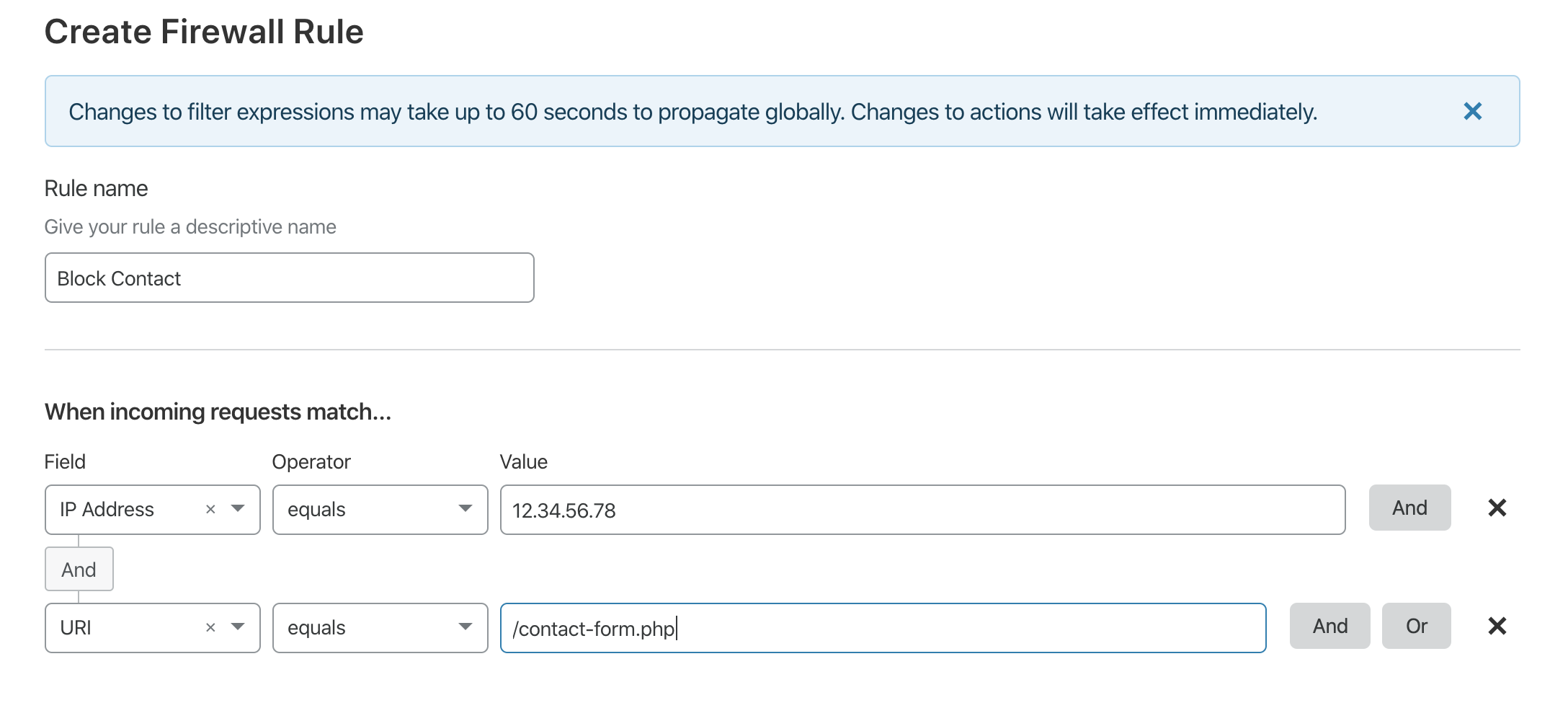Click the Create Firewall Rule heading

(204, 32)
